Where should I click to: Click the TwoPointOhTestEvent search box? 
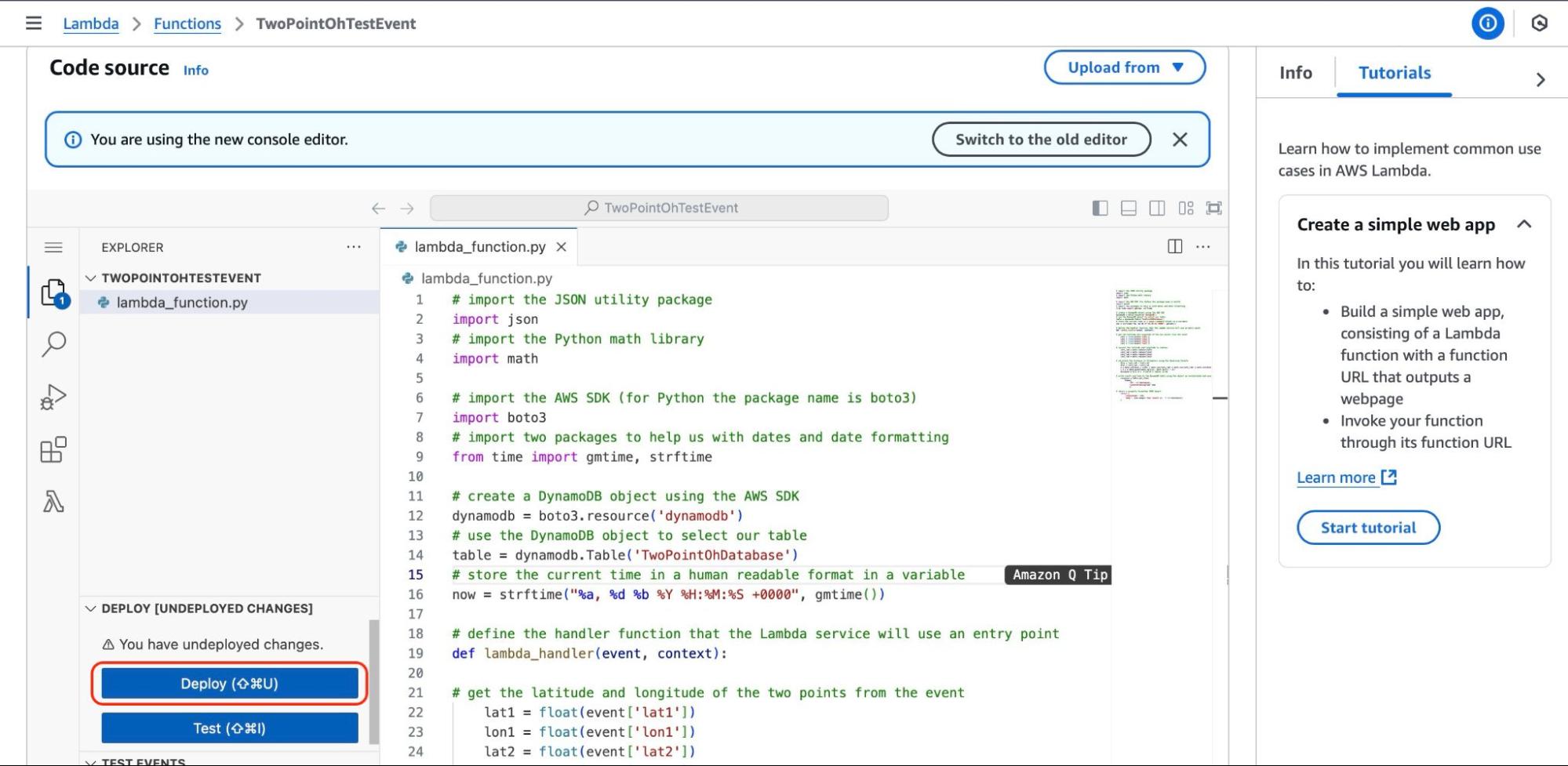tap(659, 208)
